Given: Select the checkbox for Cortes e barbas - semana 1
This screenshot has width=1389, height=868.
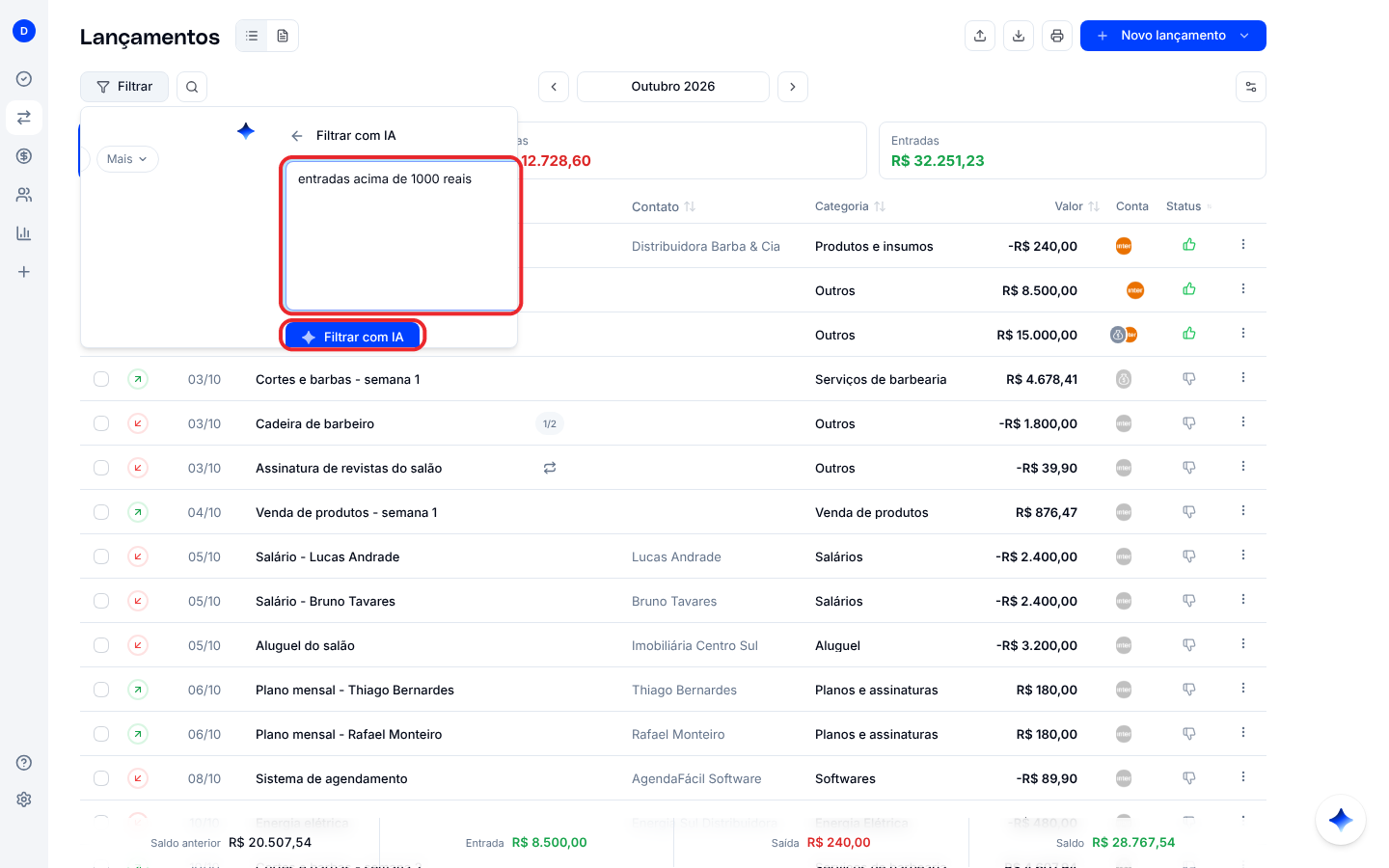Looking at the screenshot, I should click(101, 379).
